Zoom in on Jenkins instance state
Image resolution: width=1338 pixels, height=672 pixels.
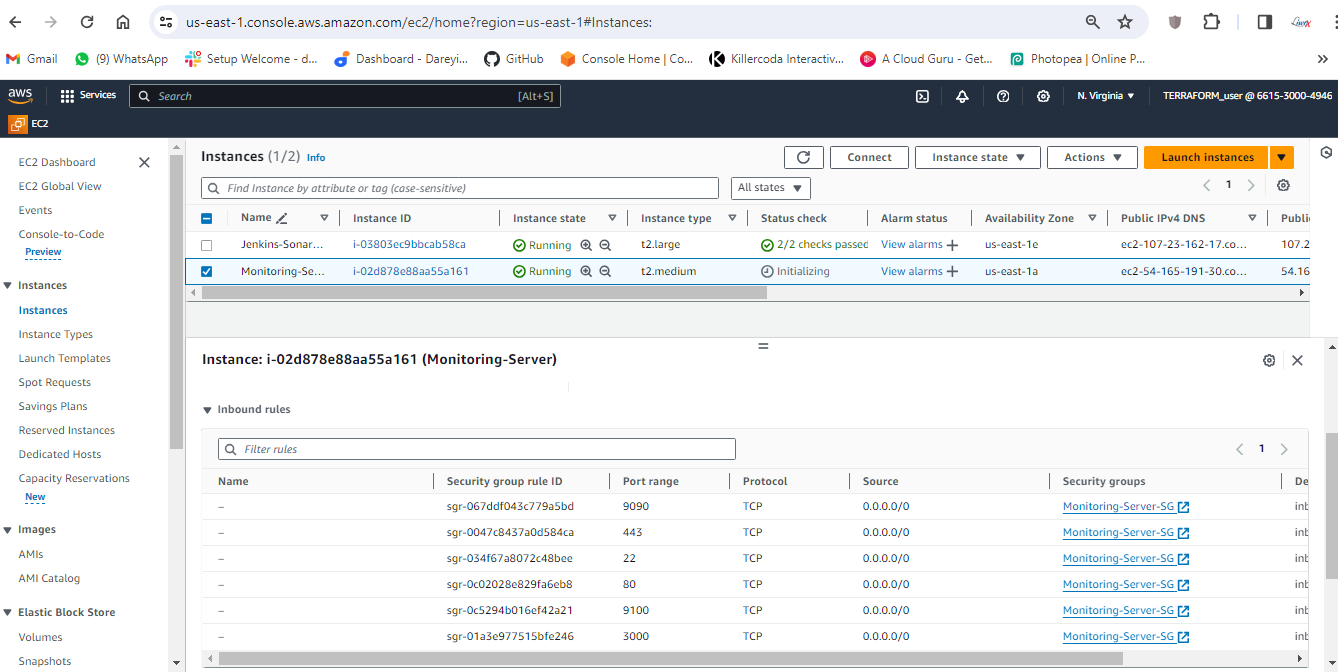tap(586, 245)
